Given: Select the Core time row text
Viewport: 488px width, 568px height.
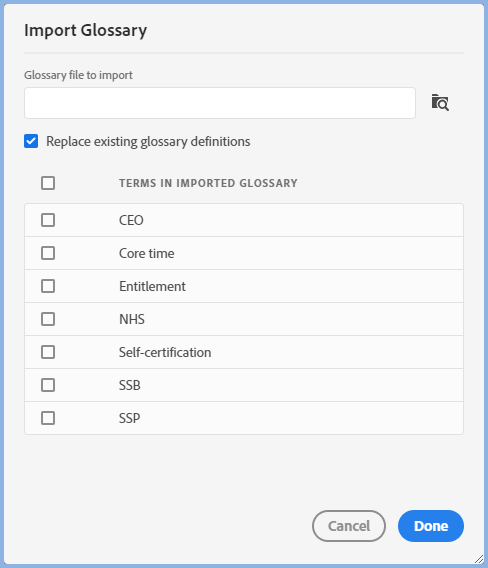Looking at the screenshot, I should coord(147,253).
